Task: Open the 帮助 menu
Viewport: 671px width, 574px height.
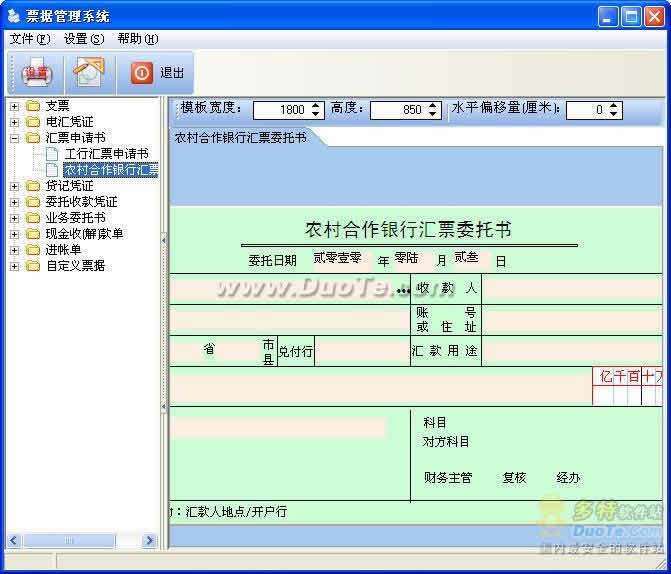Action: [x=137, y=39]
